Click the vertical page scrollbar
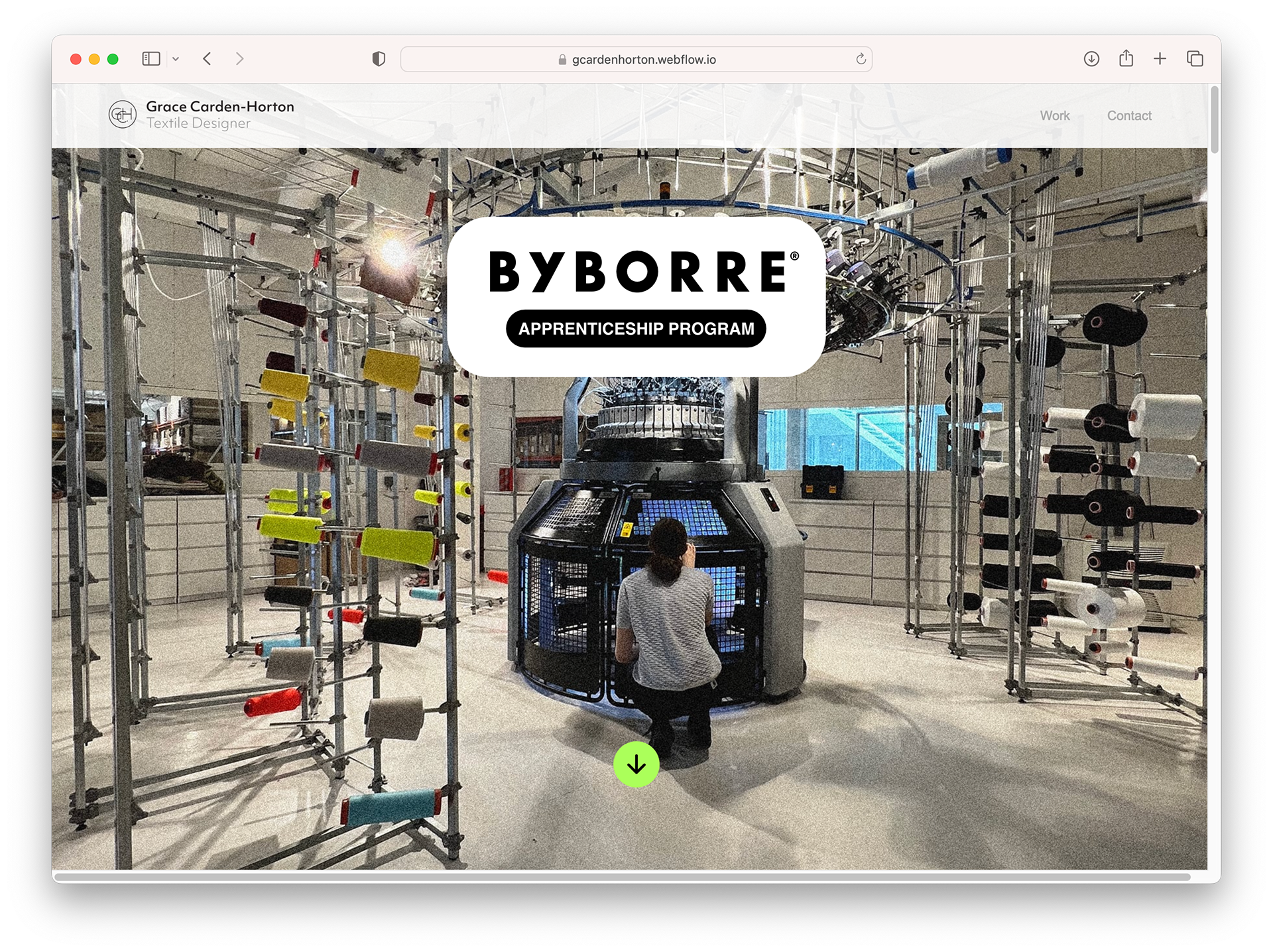1273x952 pixels. coord(1214,121)
